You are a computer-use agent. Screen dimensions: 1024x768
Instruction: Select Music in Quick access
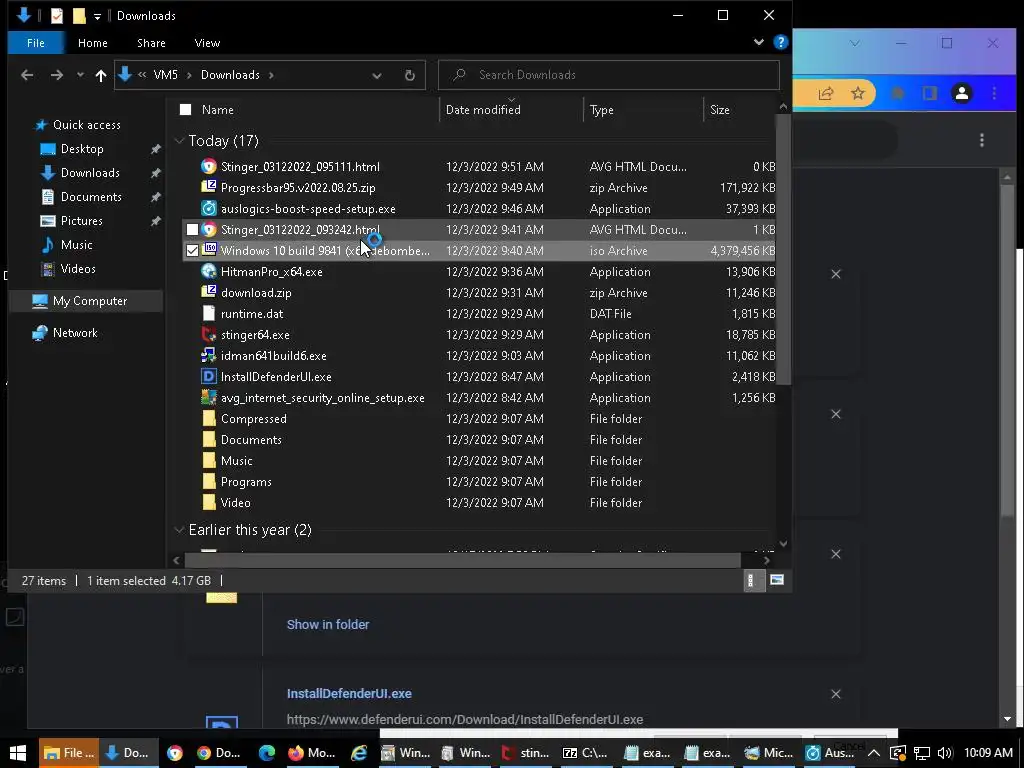point(76,245)
